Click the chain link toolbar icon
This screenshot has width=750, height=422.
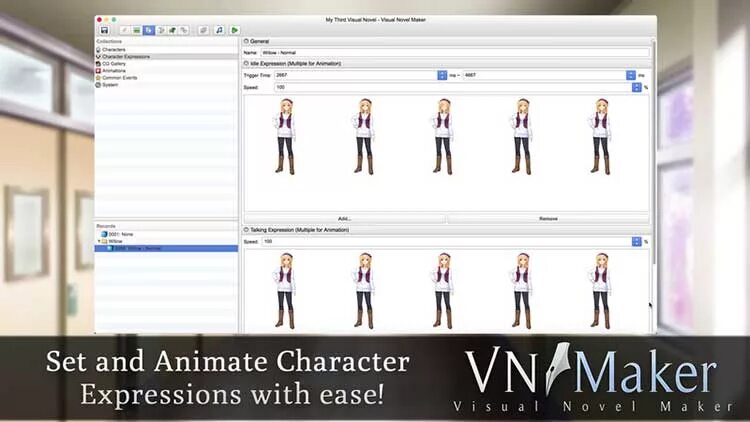point(184,30)
